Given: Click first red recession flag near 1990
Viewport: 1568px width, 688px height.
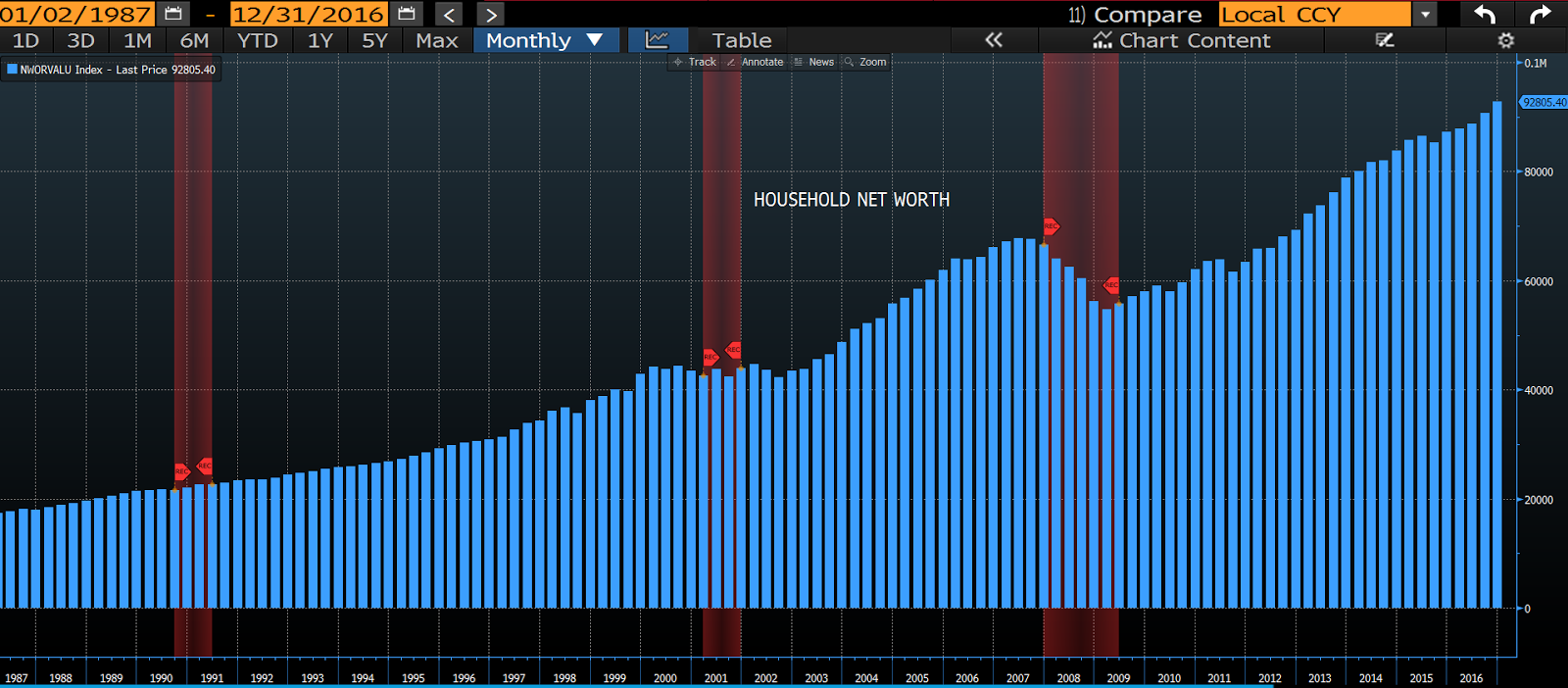Looking at the screenshot, I should point(181,472).
